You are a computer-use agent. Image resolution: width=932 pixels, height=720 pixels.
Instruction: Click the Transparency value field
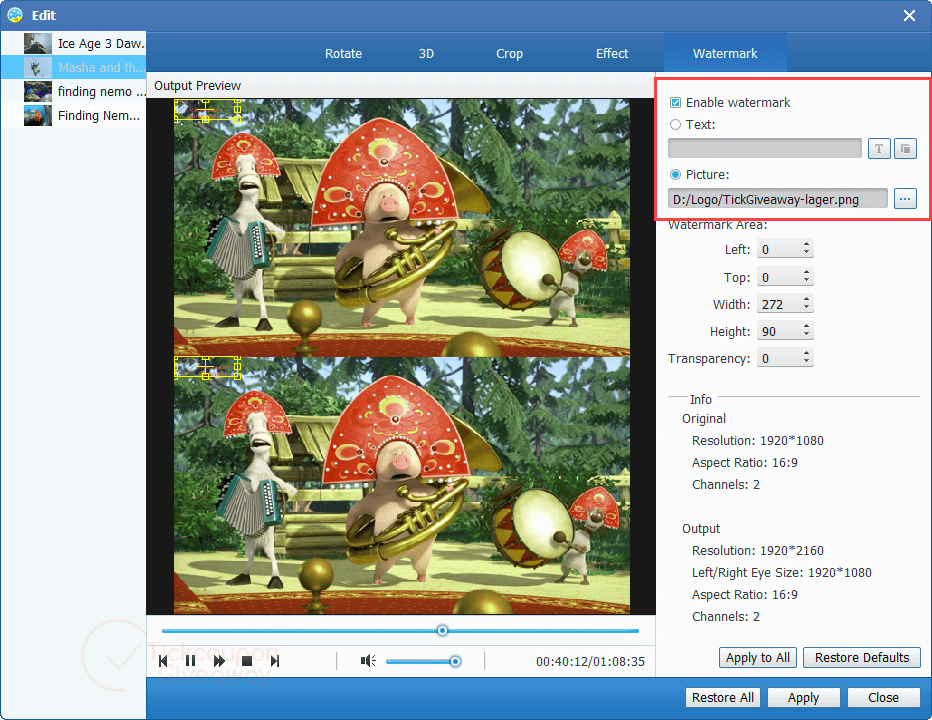click(779, 358)
